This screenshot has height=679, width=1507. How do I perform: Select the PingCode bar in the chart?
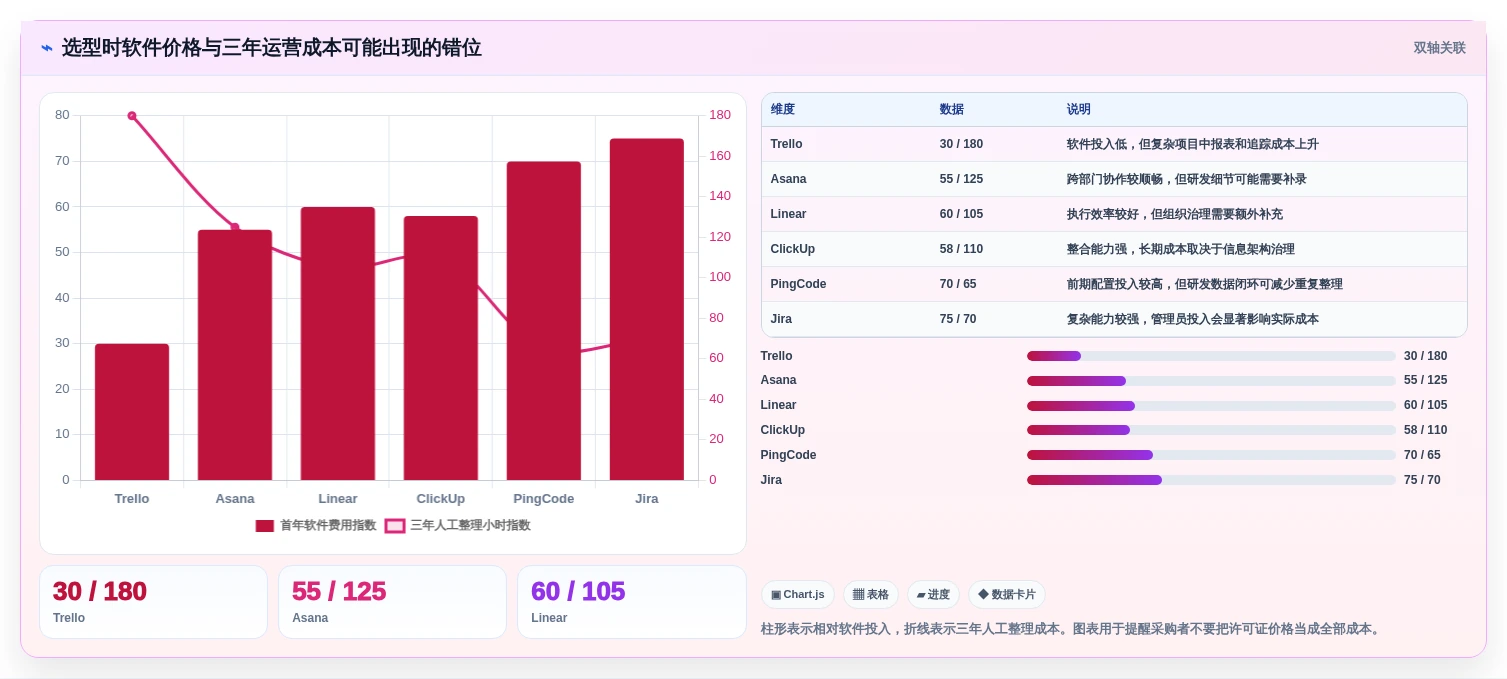544,321
